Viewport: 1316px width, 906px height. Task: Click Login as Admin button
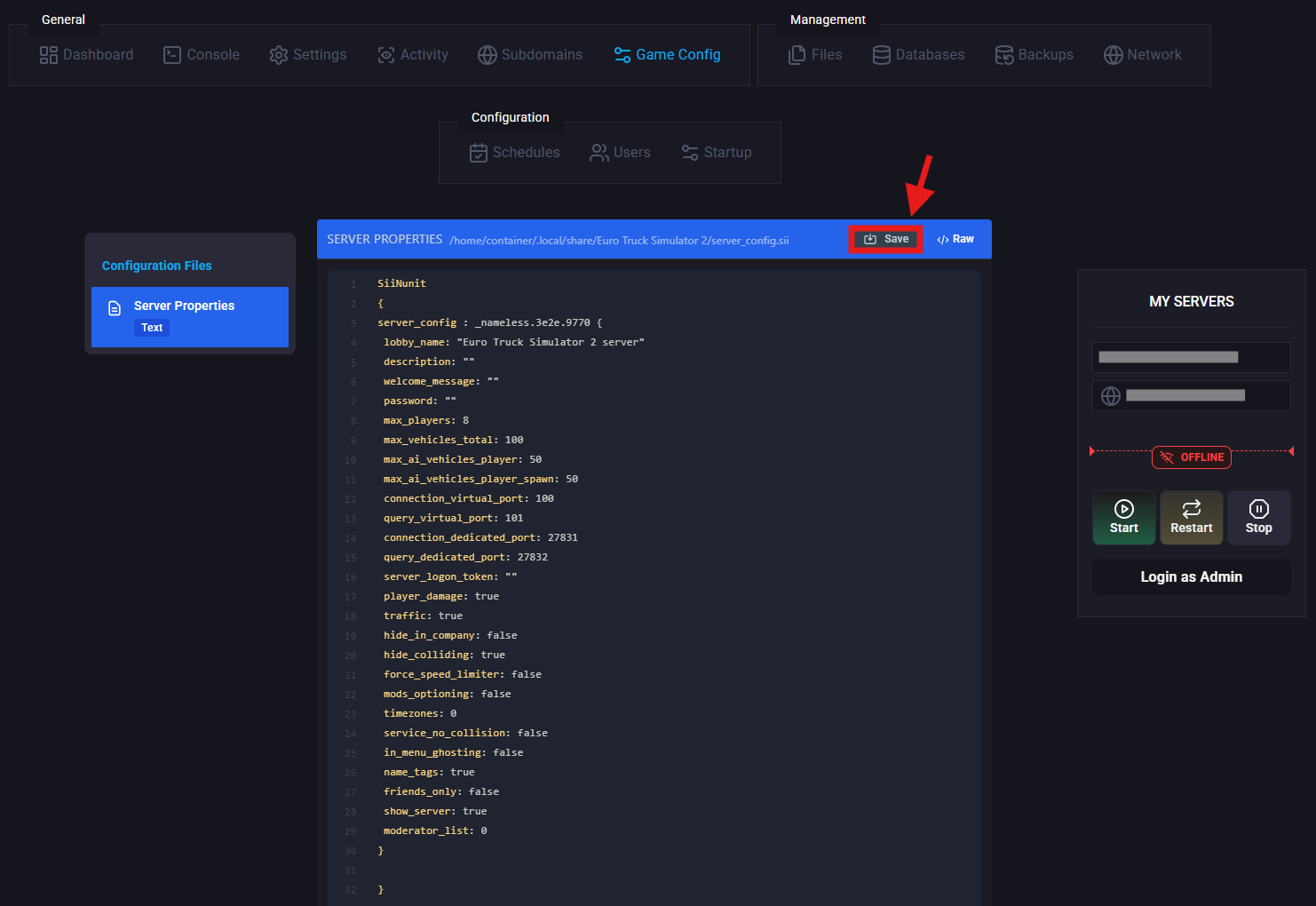click(1192, 577)
